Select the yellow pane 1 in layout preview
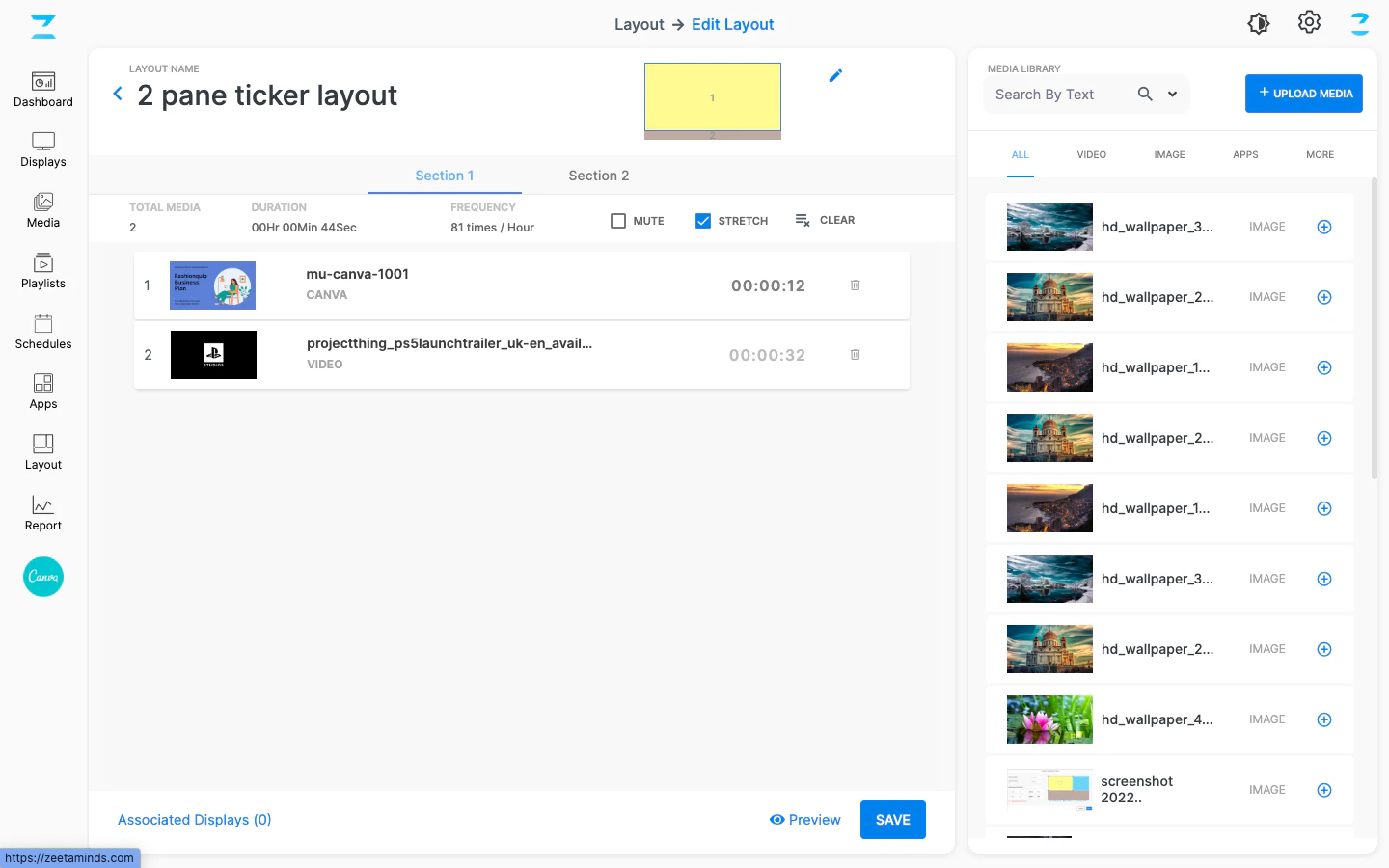Viewport: 1389px width, 868px height. click(x=712, y=96)
